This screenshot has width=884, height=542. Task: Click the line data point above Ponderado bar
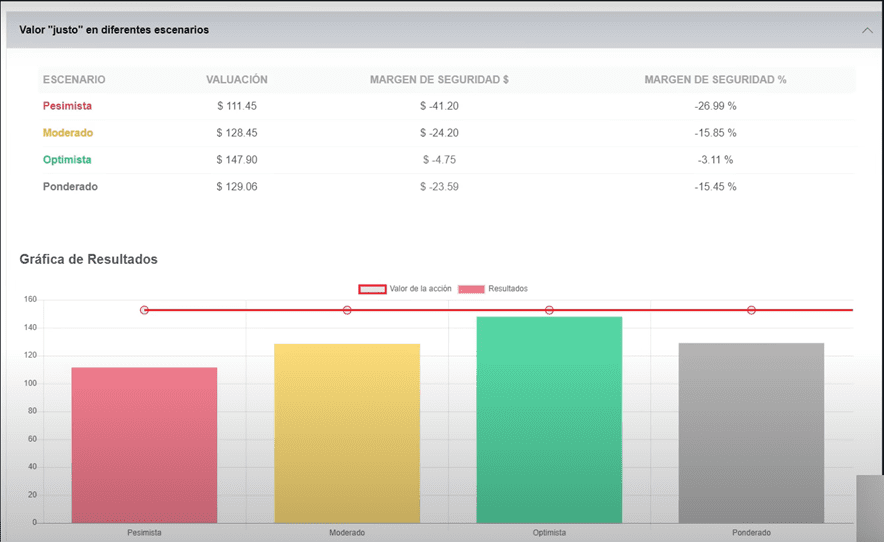751,310
